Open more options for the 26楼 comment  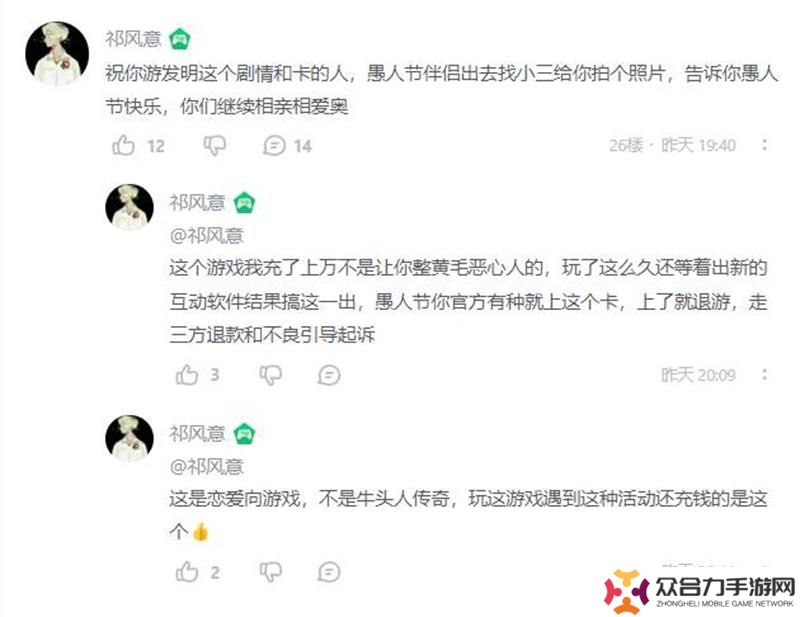pyautogui.click(x=764, y=145)
